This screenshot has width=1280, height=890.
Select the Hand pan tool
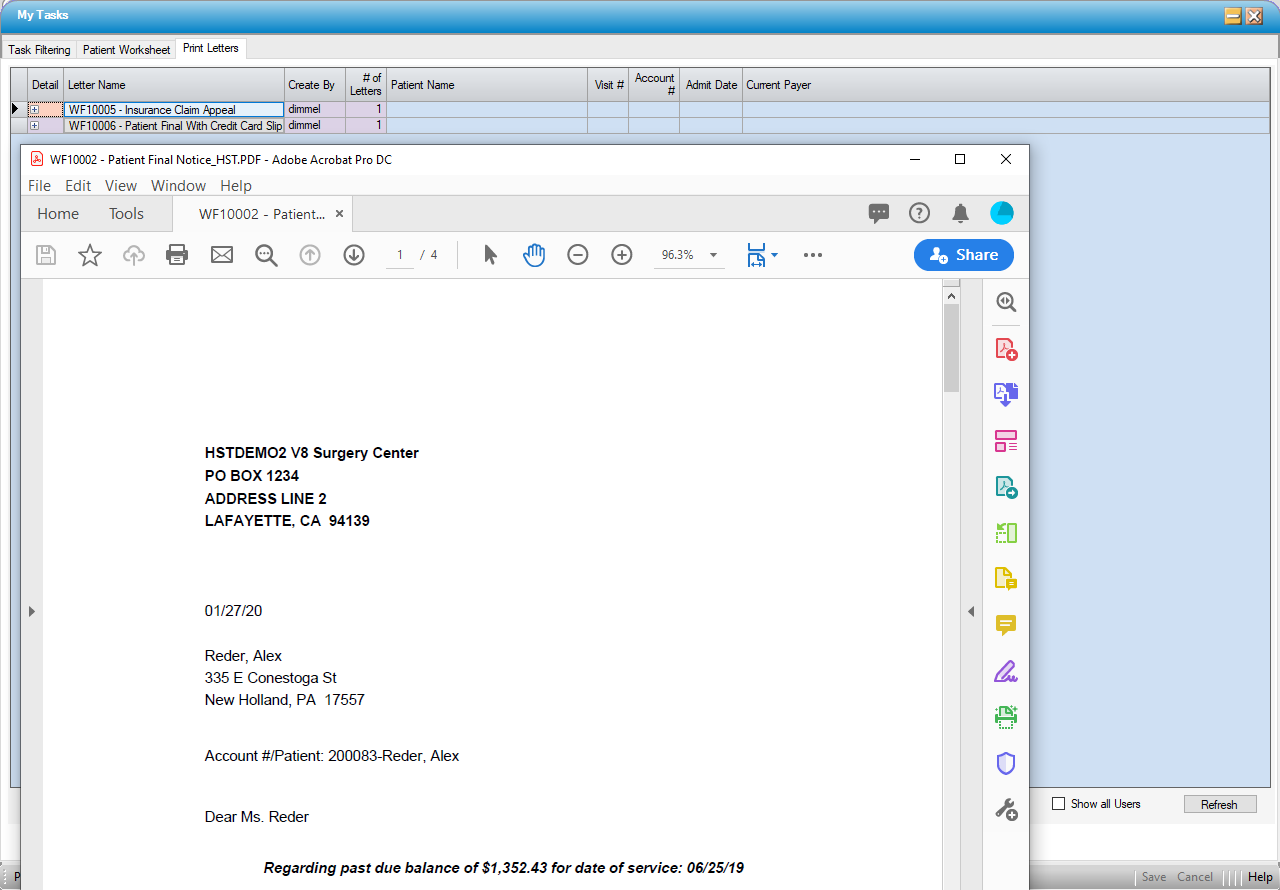[534, 255]
